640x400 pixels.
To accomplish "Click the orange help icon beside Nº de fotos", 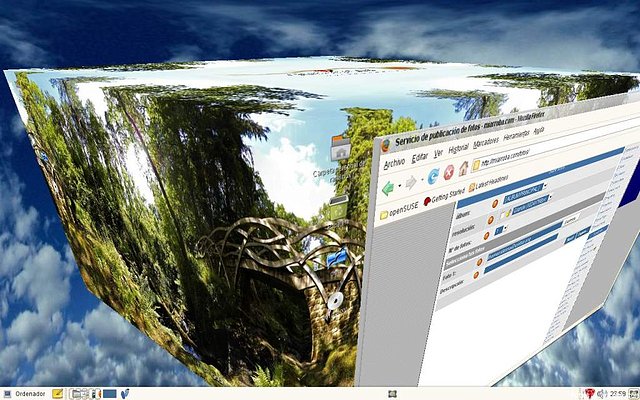I will [x=486, y=236].
